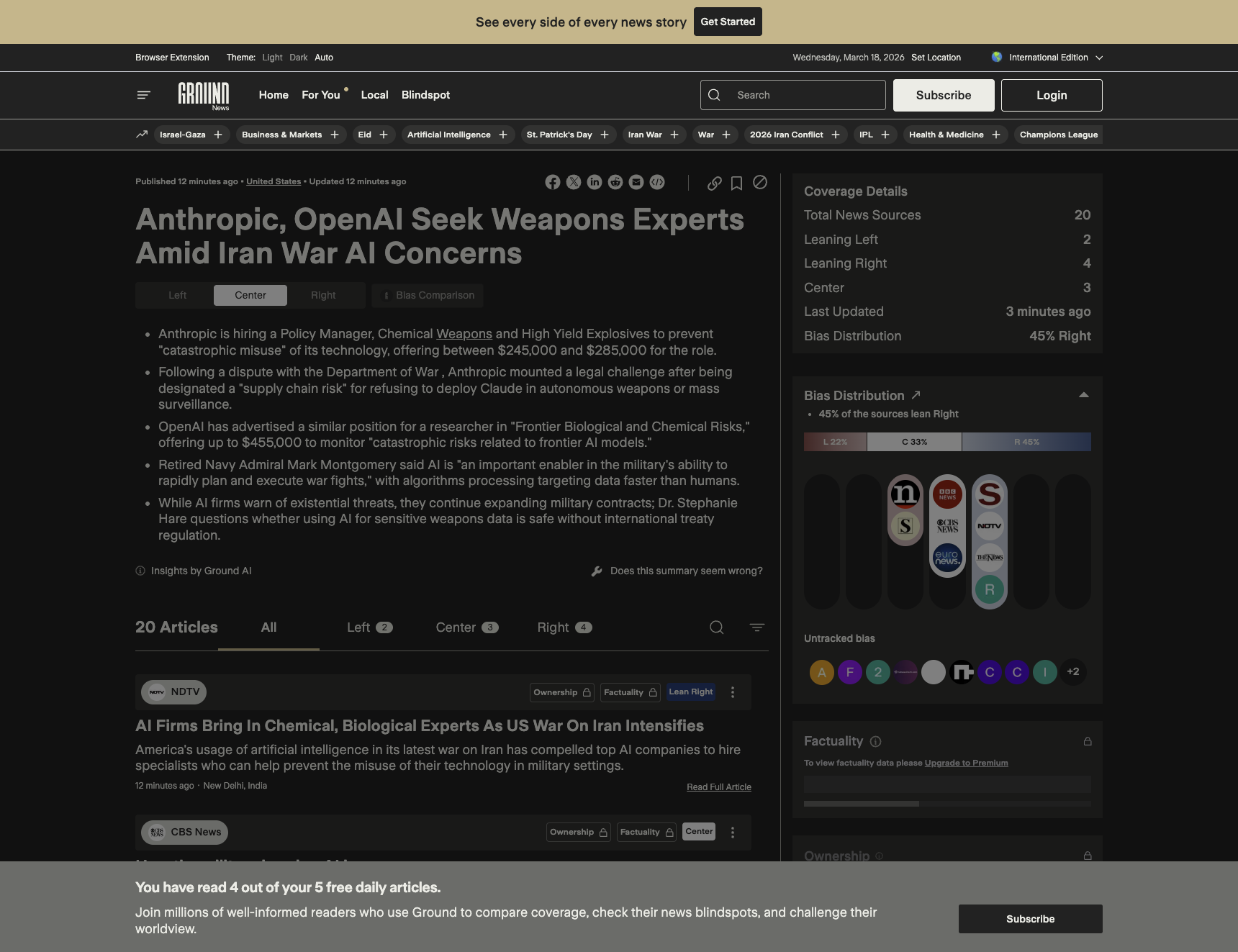Open the Bias Comparison view
This screenshot has height=952, width=1238.
click(428, 295)
